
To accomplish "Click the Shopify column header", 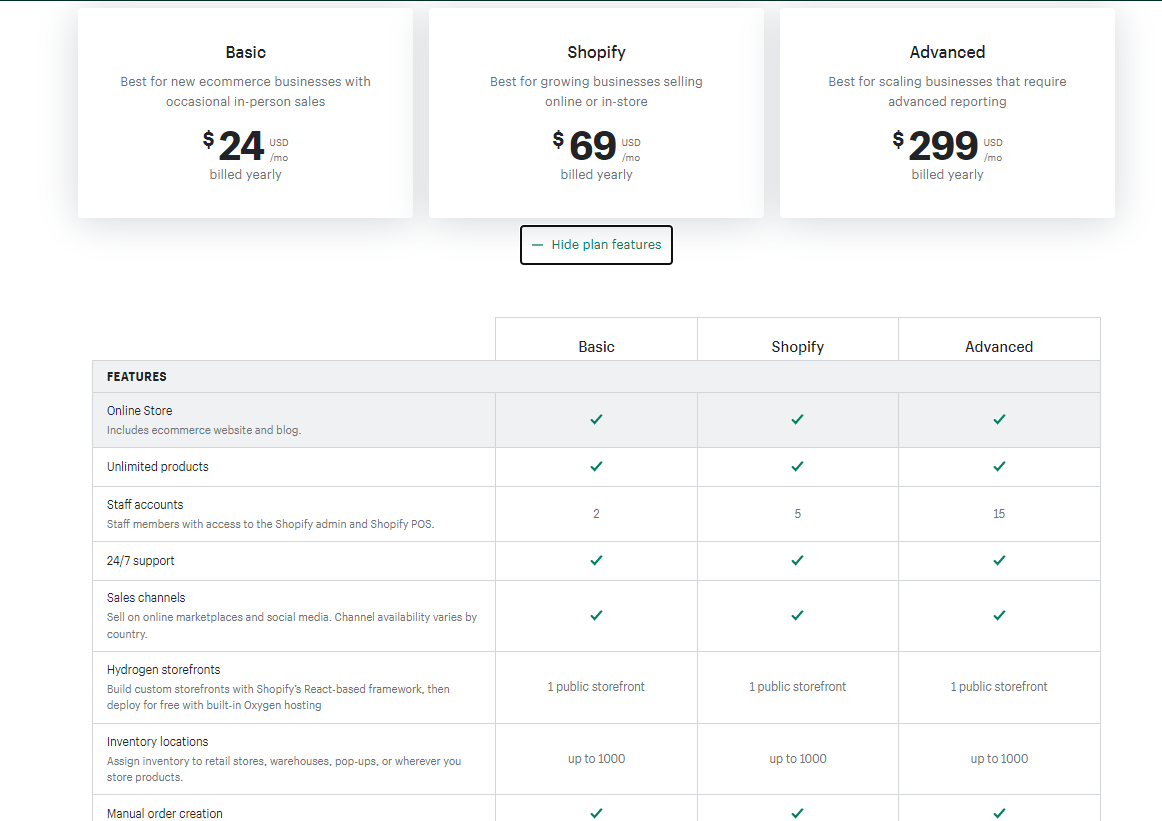I will click(797, 346).
